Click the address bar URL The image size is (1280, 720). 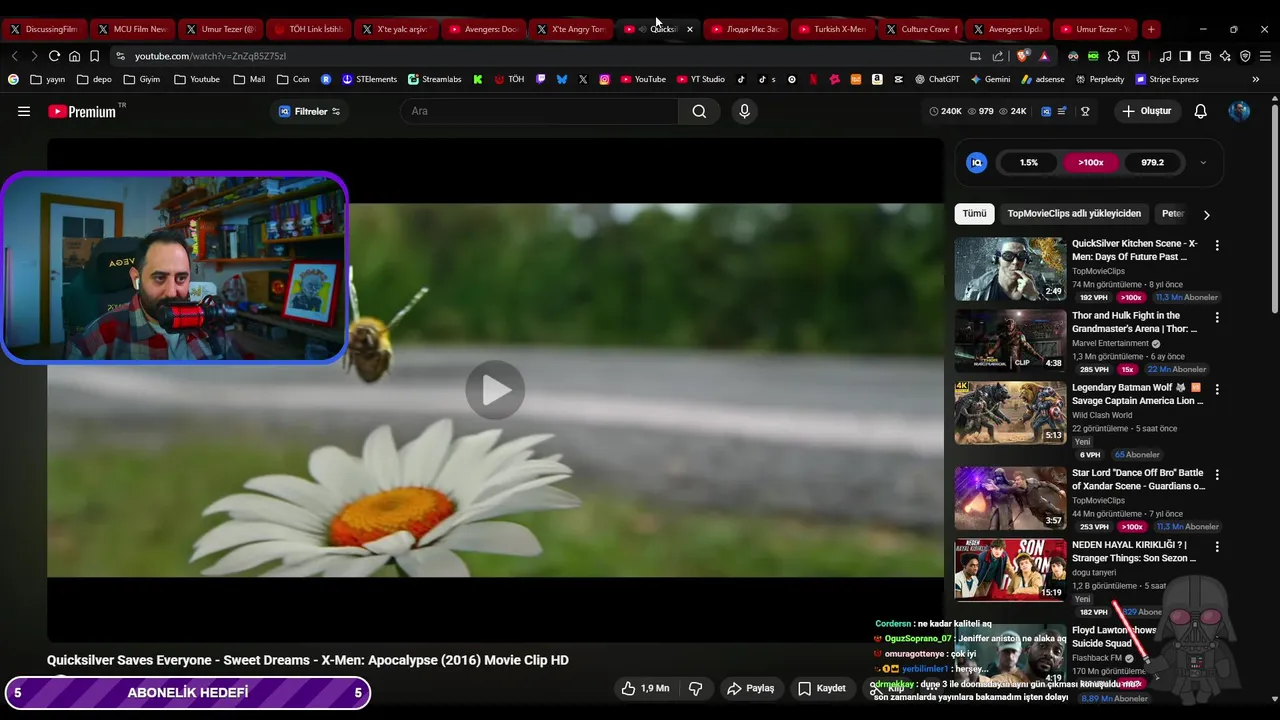pos(210,56)
